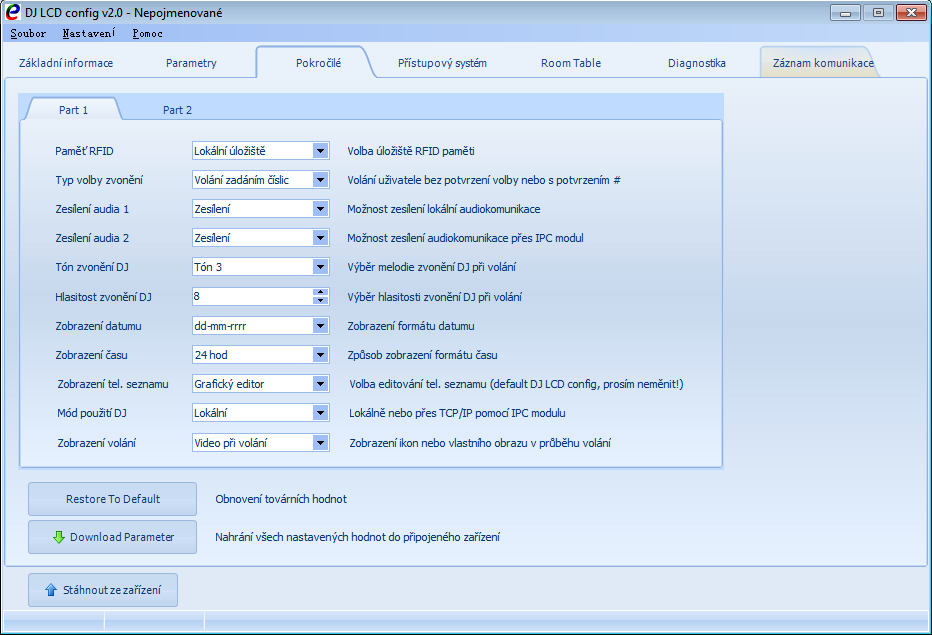Click the 'Způsob zobrazení formátu času' description
Viewport: 932px width, 635px height.
click(x=423, y=355)
